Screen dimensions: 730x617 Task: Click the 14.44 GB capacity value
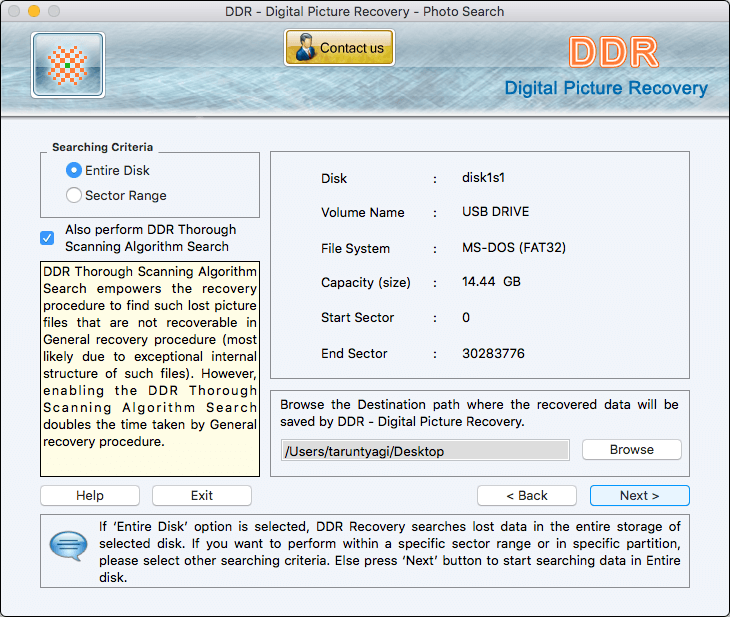(491, 282)
